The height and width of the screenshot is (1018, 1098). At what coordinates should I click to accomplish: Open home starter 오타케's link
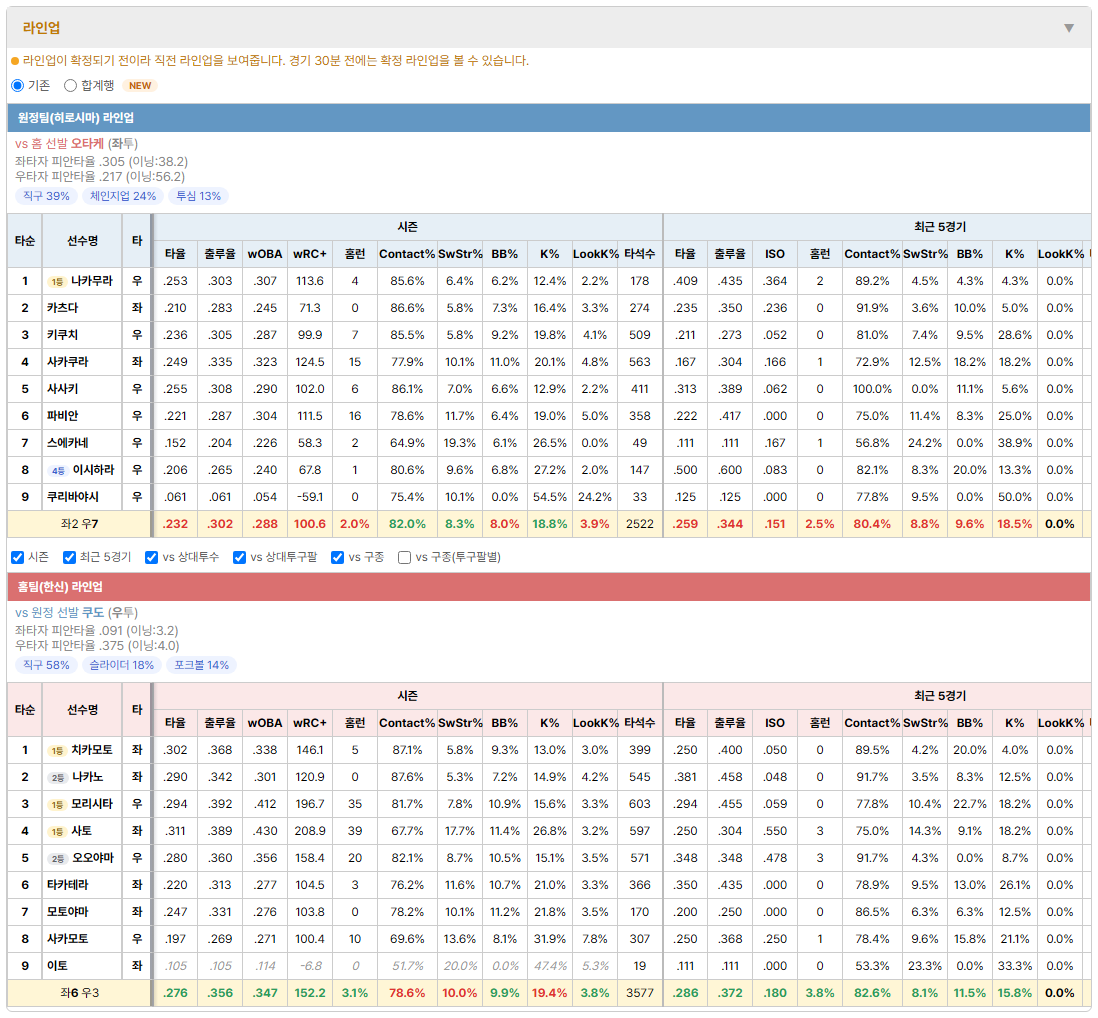pyautogui.click(x=88, y=144)
